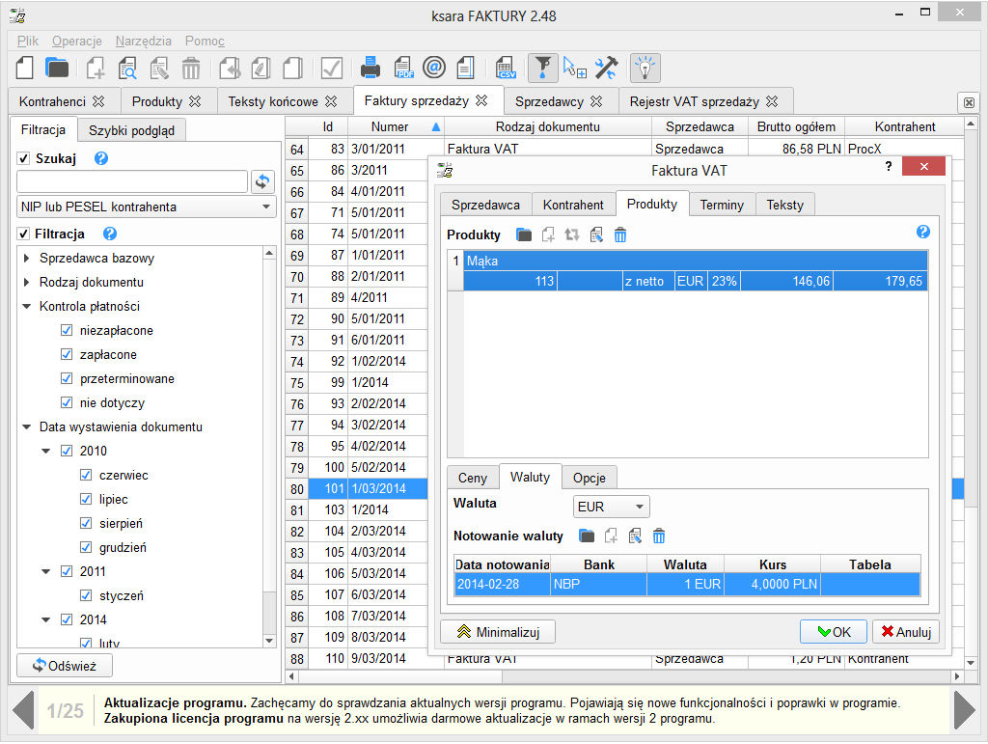The image size is (988, 744).
Task: Click the light bulb tips icon
Action: [x=645, y=67]
